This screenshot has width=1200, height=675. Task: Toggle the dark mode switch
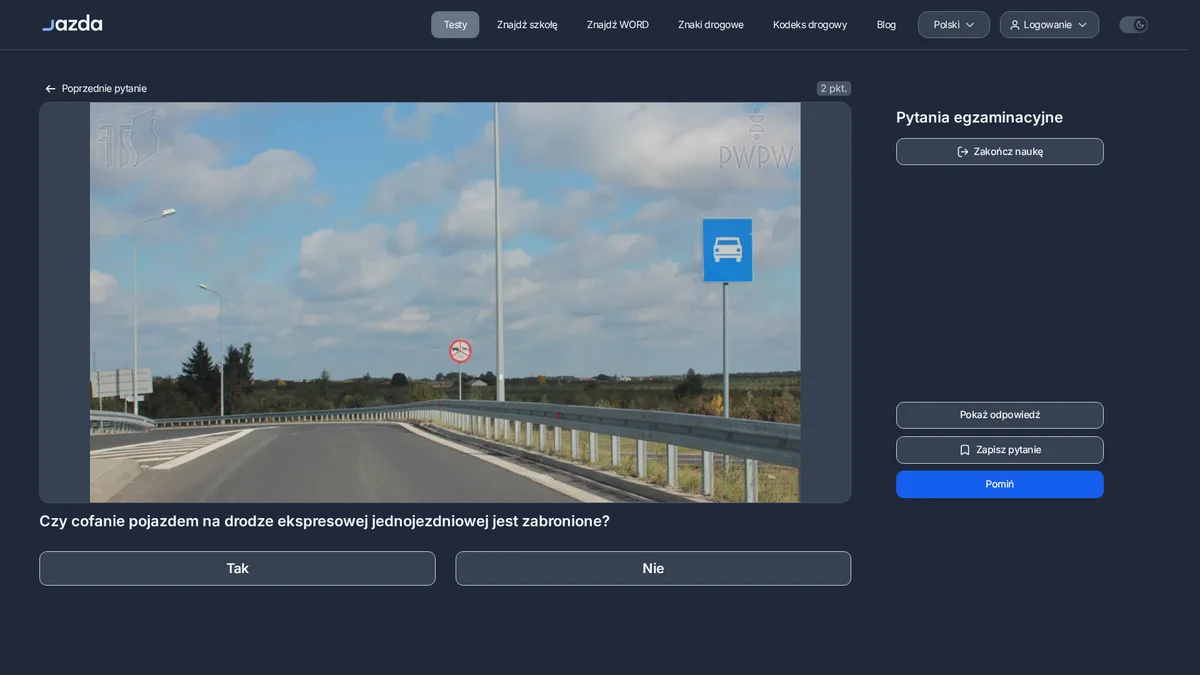(1133, 25)
